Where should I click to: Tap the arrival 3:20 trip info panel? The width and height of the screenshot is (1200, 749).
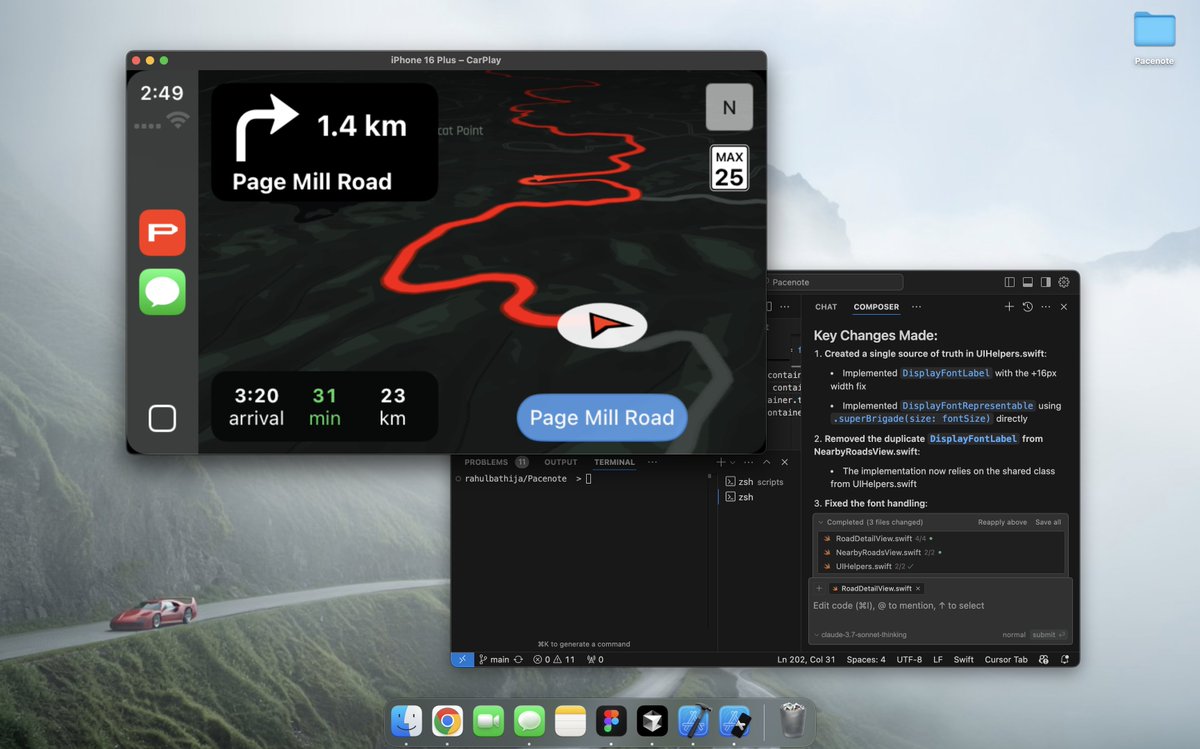[325, 406]
